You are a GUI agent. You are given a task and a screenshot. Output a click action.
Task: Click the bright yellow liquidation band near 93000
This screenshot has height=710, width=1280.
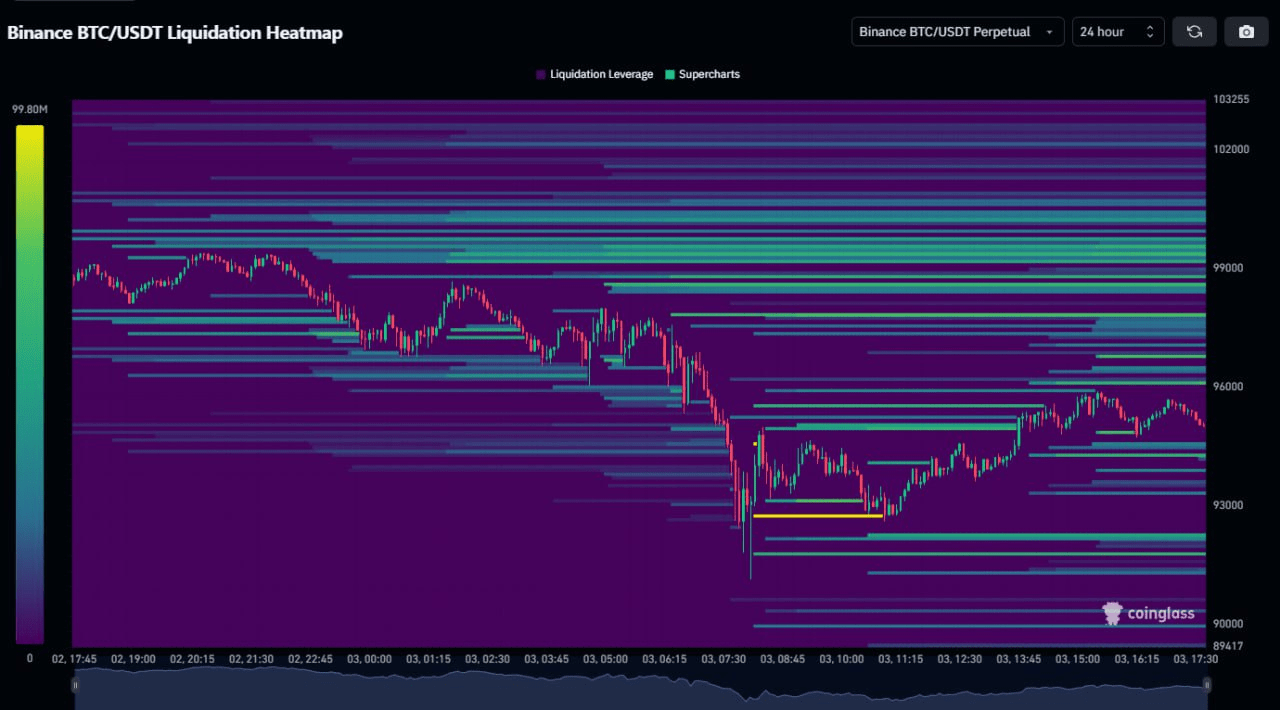[818, 516]
